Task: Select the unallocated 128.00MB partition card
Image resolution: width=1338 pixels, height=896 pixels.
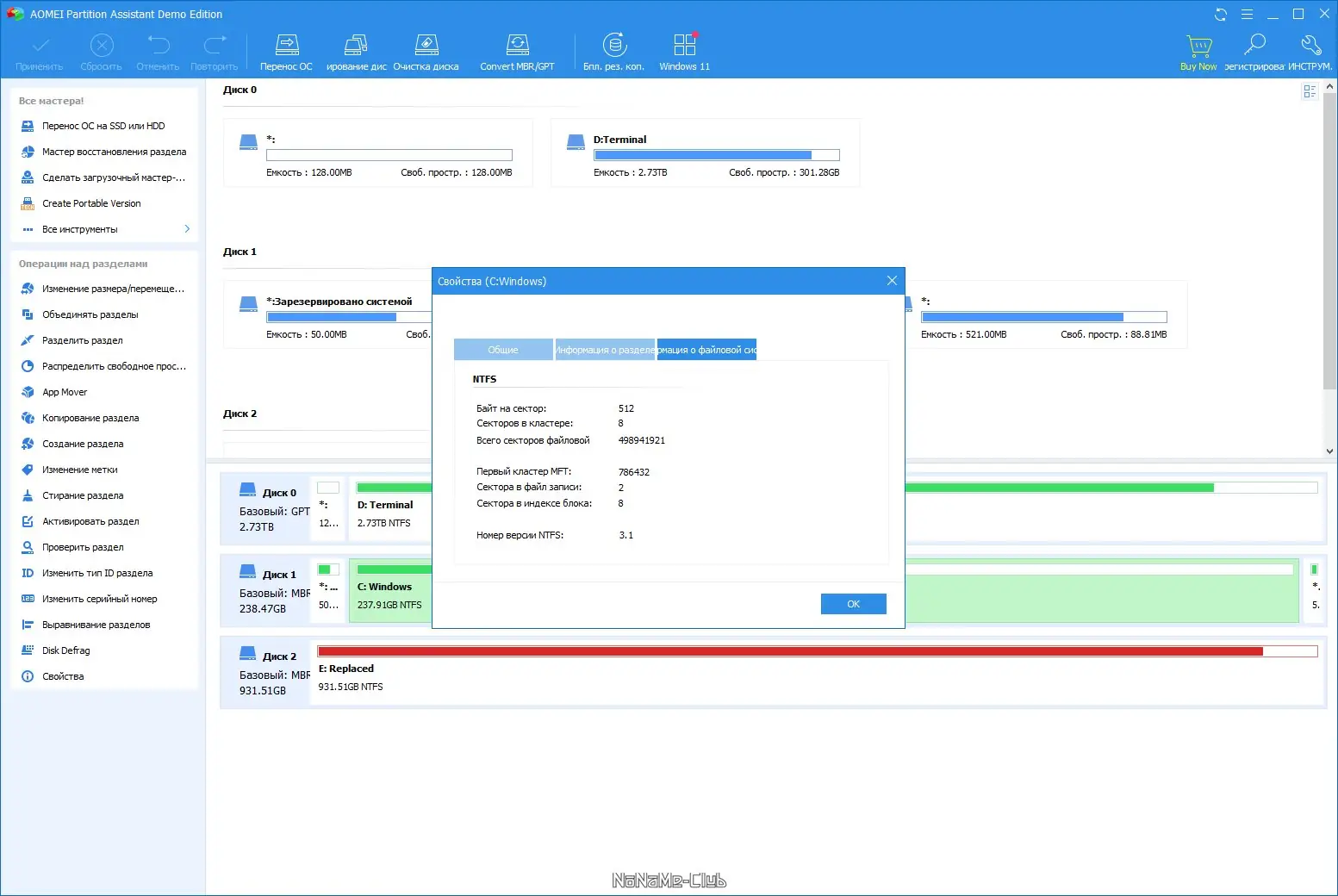Action: click(378, 153)
